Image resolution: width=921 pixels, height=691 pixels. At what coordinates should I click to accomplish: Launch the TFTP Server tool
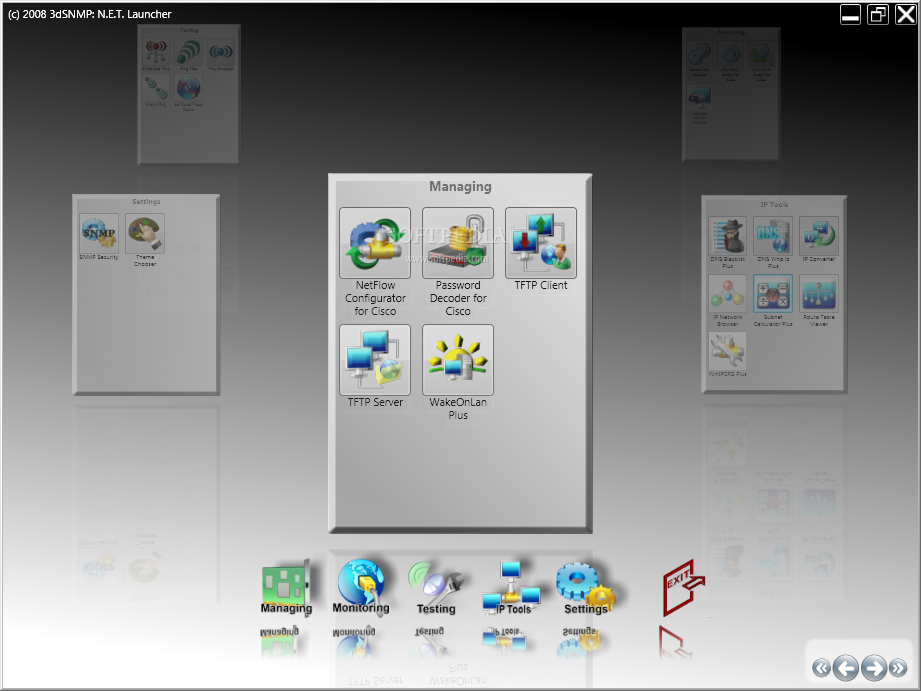coord(375,360)
